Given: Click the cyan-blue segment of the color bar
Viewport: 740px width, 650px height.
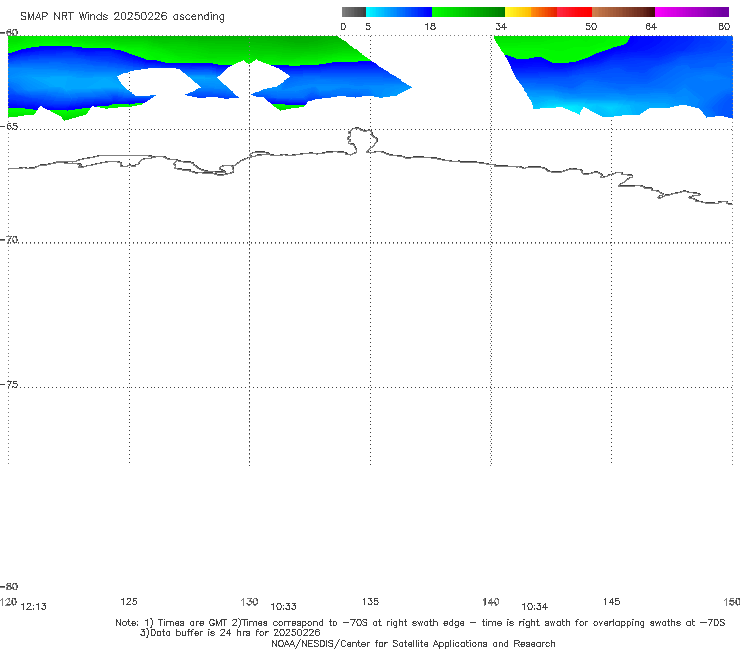Looking at the screenshot, I should click(x=399, y=12).
